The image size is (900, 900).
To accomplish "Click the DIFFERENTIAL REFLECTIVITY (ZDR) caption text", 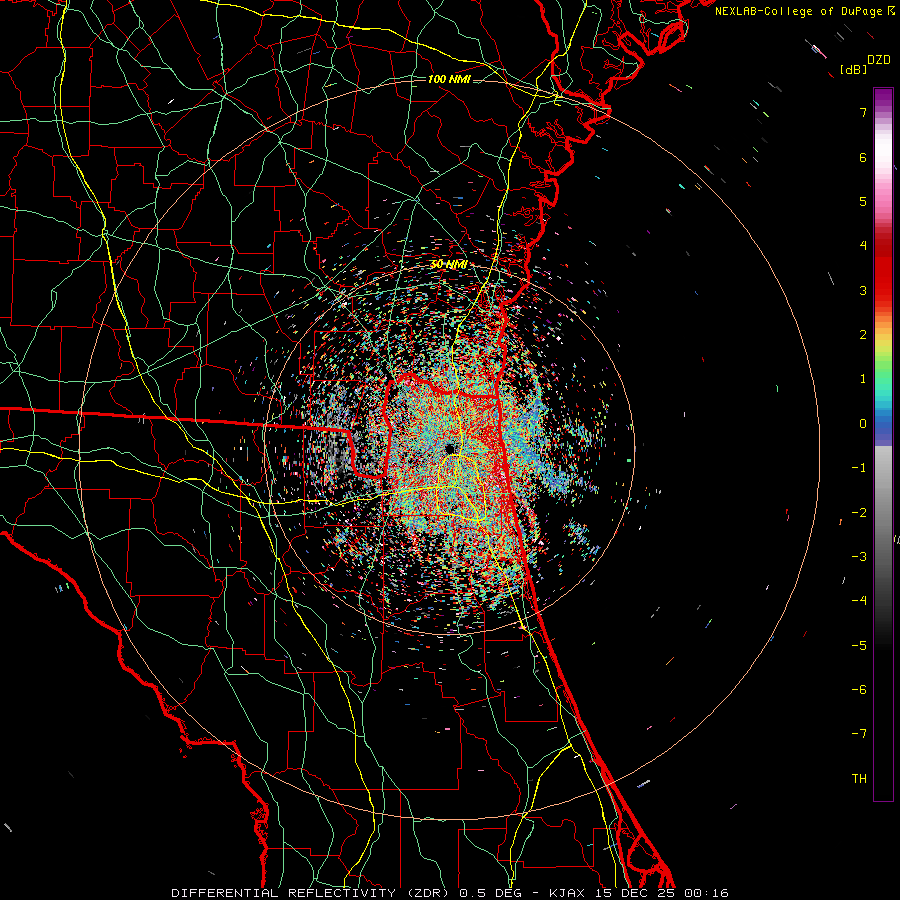I will click(x=311, y=893).
